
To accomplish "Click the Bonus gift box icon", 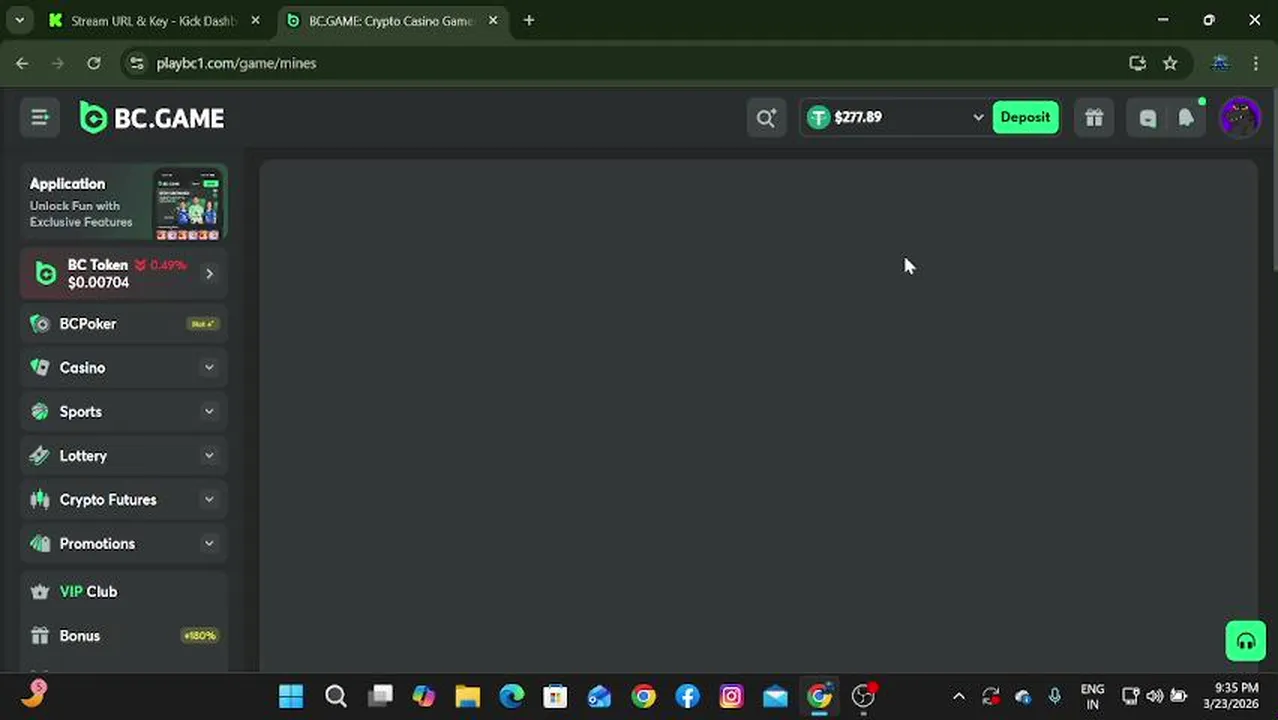I will click(40, 636).
